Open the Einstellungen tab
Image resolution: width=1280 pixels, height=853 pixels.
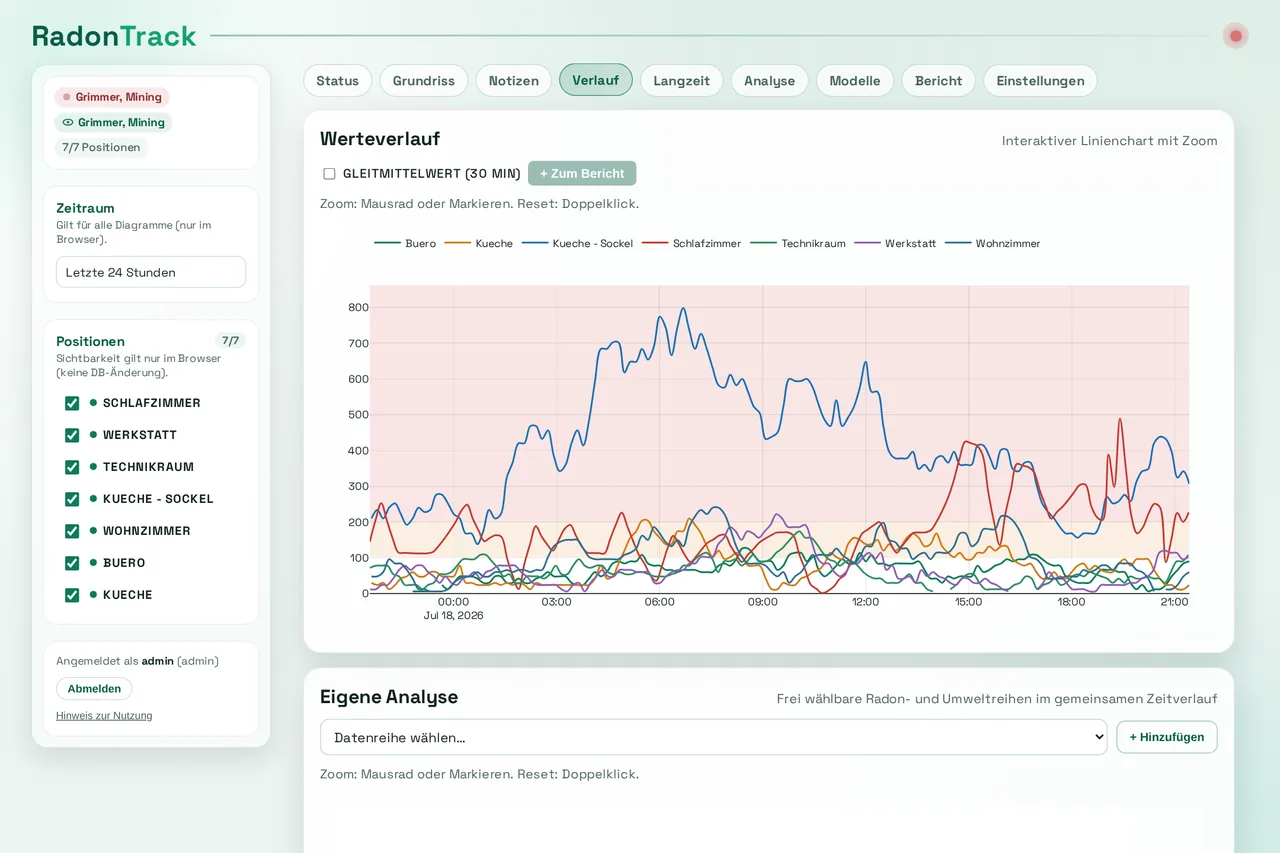point(1040,81)
